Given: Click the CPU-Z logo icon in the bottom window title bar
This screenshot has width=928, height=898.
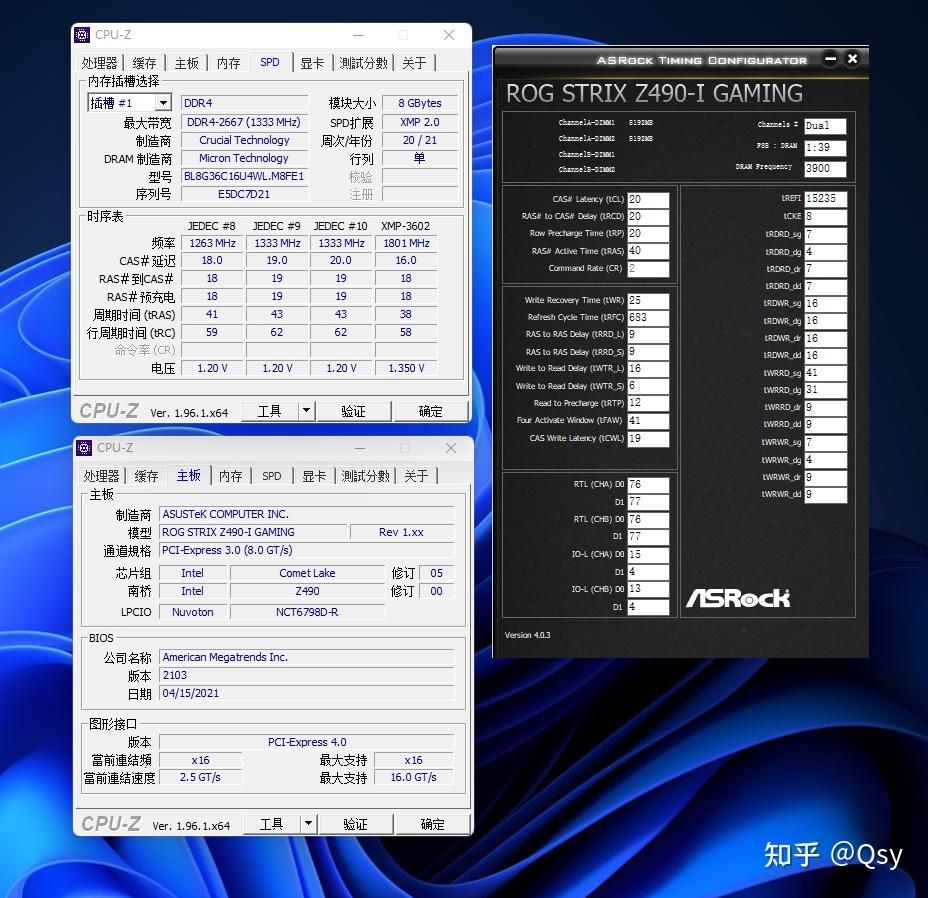Looking at the screenshot, I should point(82,448).
